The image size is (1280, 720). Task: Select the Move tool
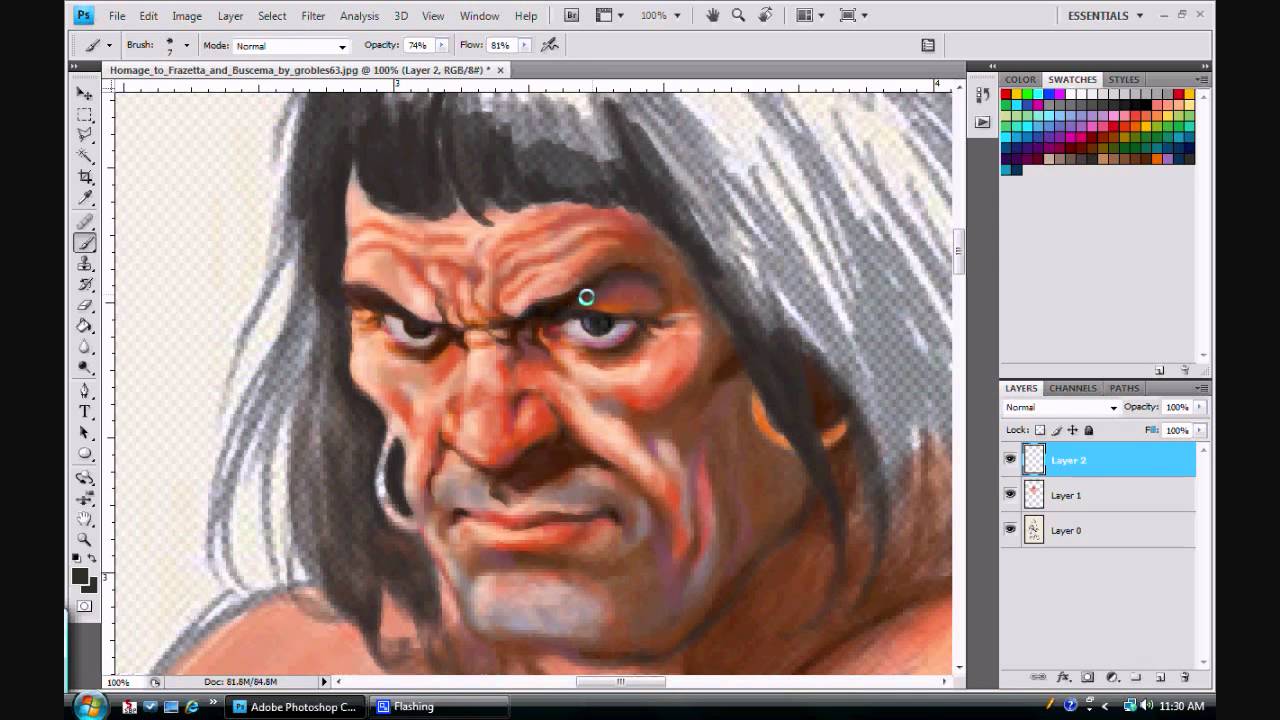coord(85,93)
